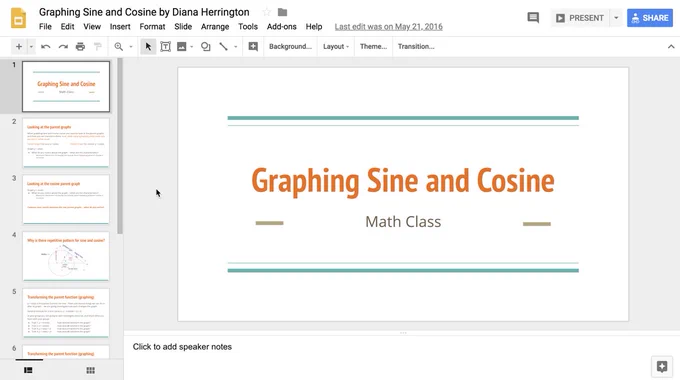Screen dimensions: 680x380
Task: Expand the line type dropdown arrow
Action: tap(235, 46)
